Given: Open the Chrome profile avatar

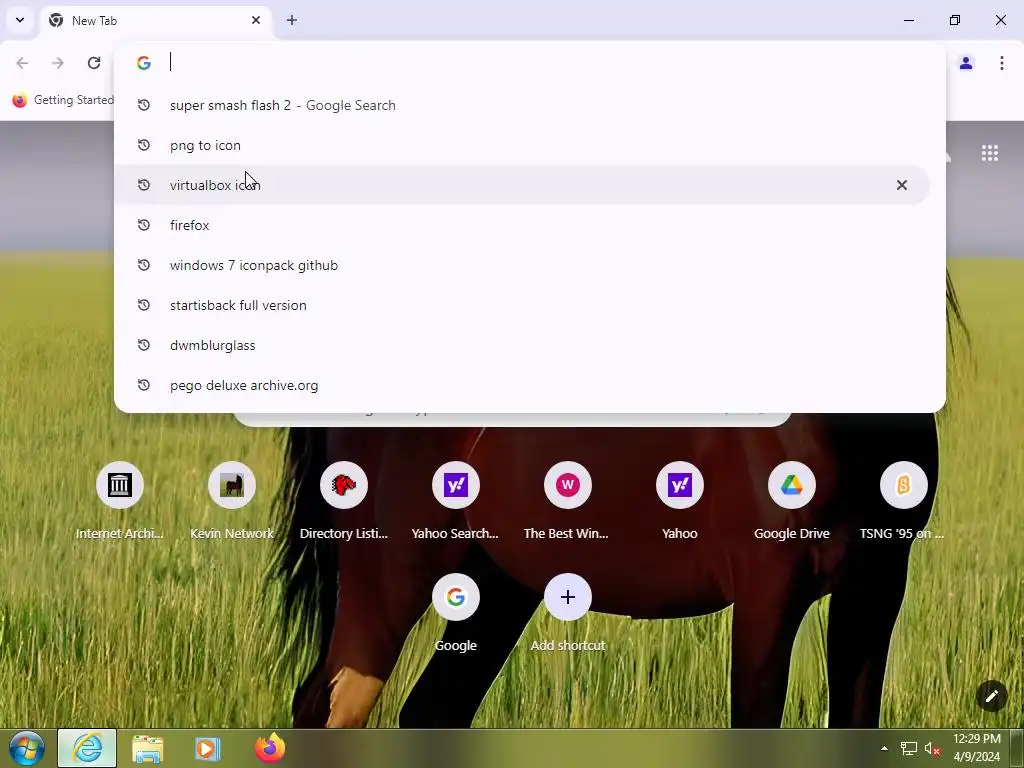Looking at the screenshot, I should tap(966, 63).
